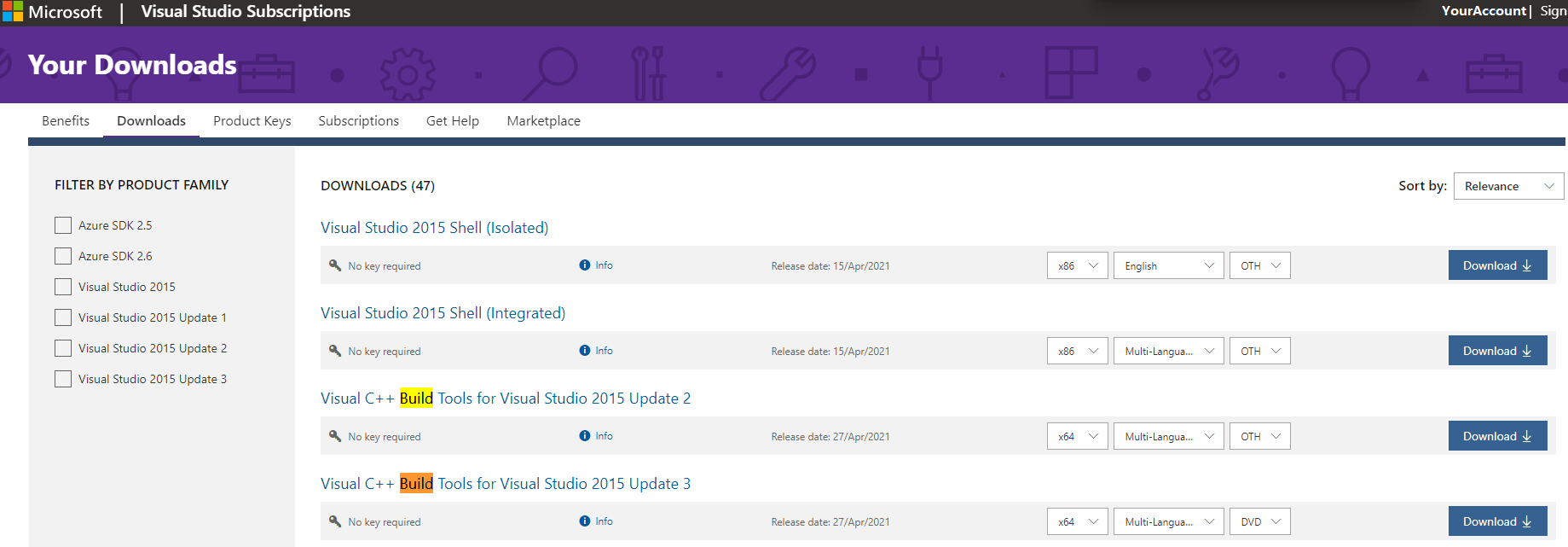
Task: Open OTH format dropdown for Shell (Integrated)
Action: (1260, 351)
